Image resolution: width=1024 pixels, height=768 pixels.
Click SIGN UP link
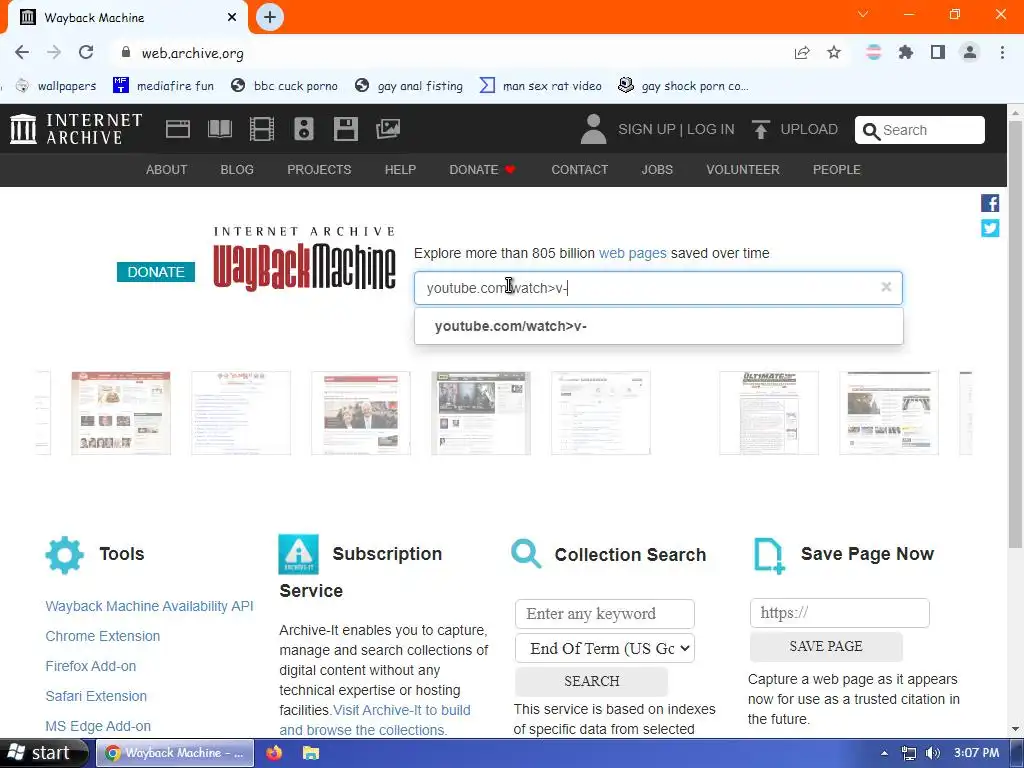coord(647,129)
